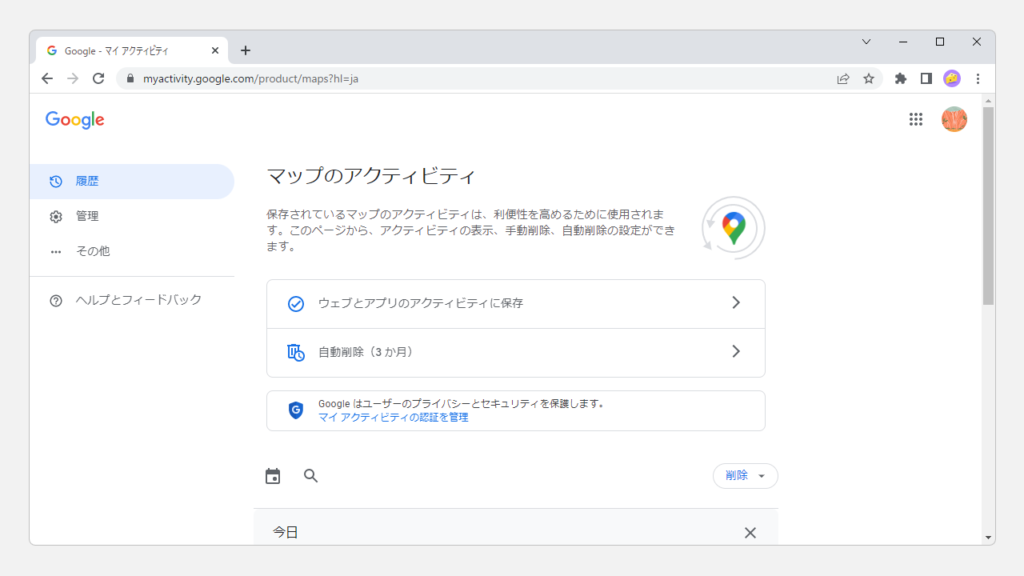Reload the page with the refresh icon
The width and height of the screenshot is (1024, 576).
pyautogui.click(x=98, y=78)
